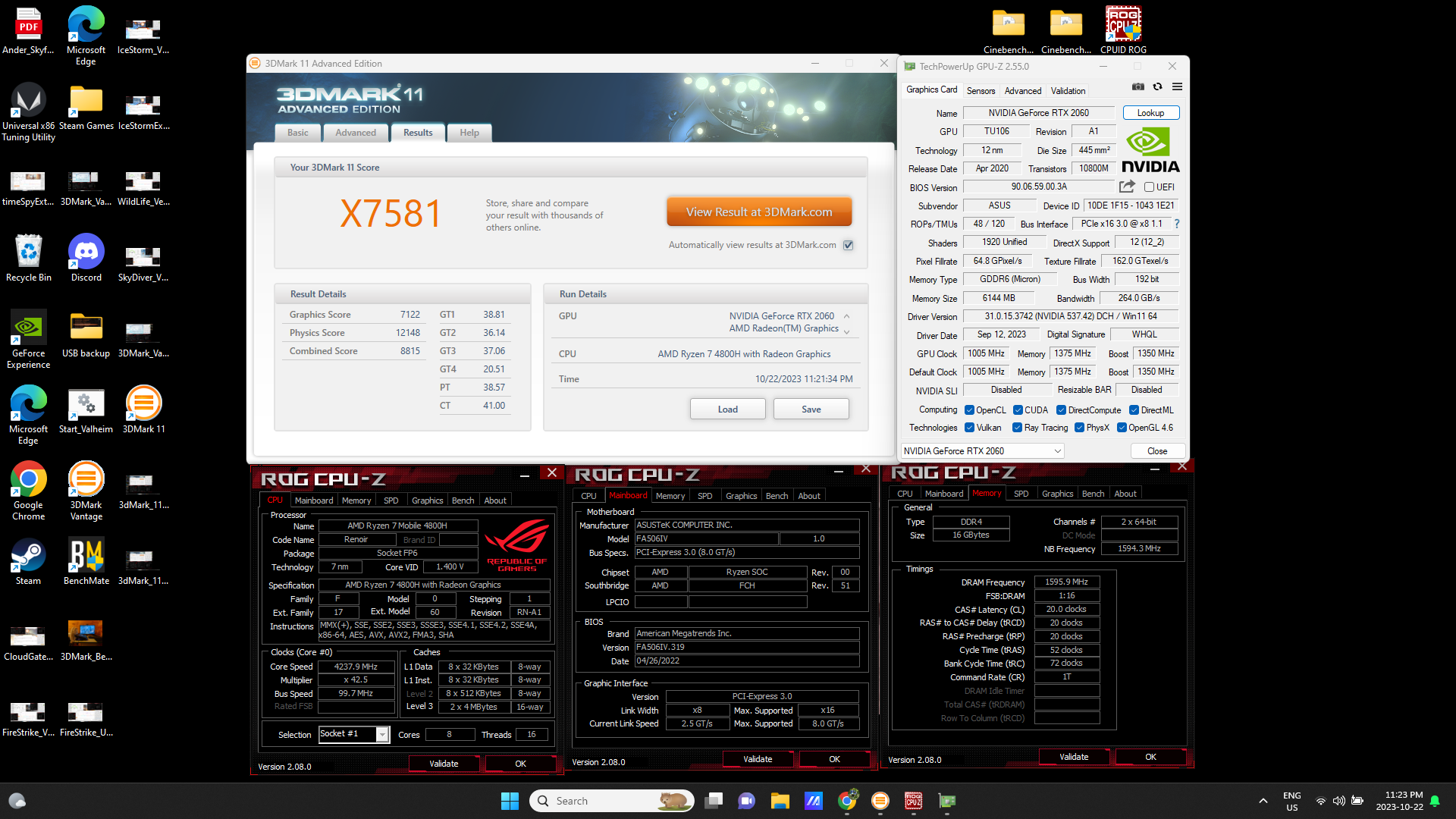
Task: Open the Steam Games folder icon
Action: [86, 107]
